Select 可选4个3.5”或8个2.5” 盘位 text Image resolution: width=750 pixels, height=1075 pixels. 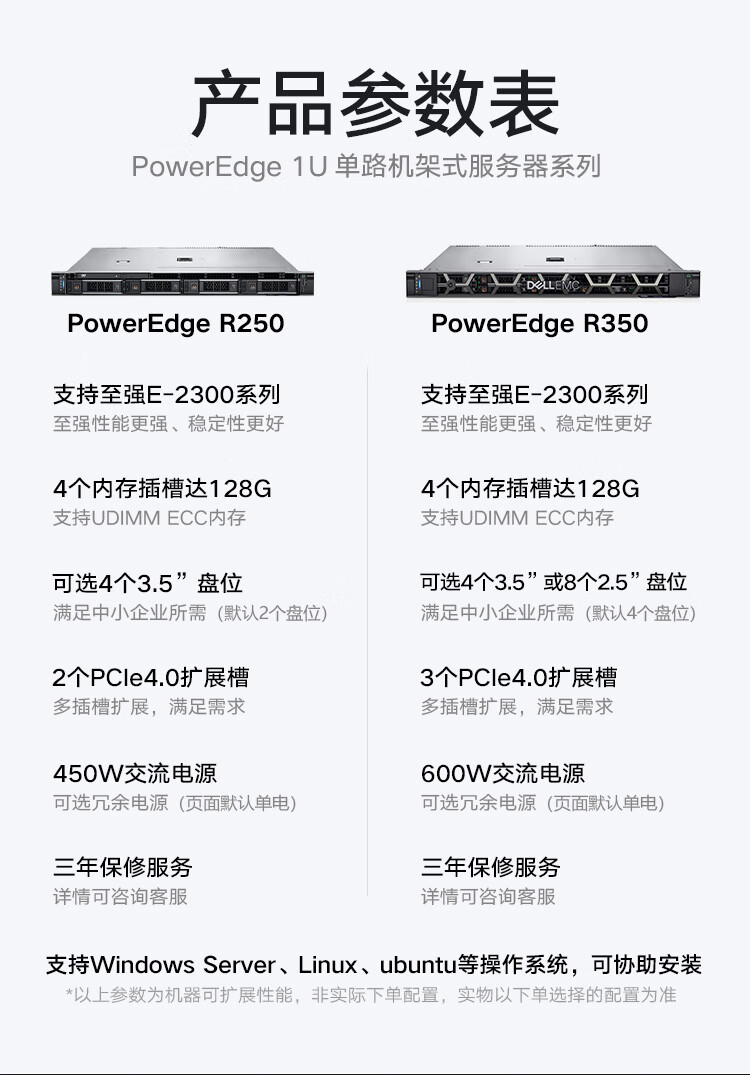553,583
